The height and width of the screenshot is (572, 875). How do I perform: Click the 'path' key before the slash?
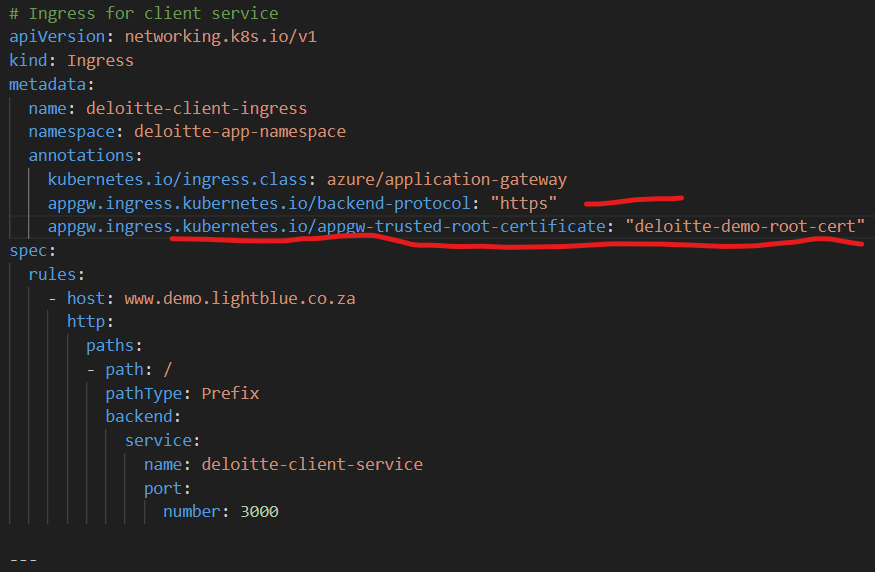(124, 369)
